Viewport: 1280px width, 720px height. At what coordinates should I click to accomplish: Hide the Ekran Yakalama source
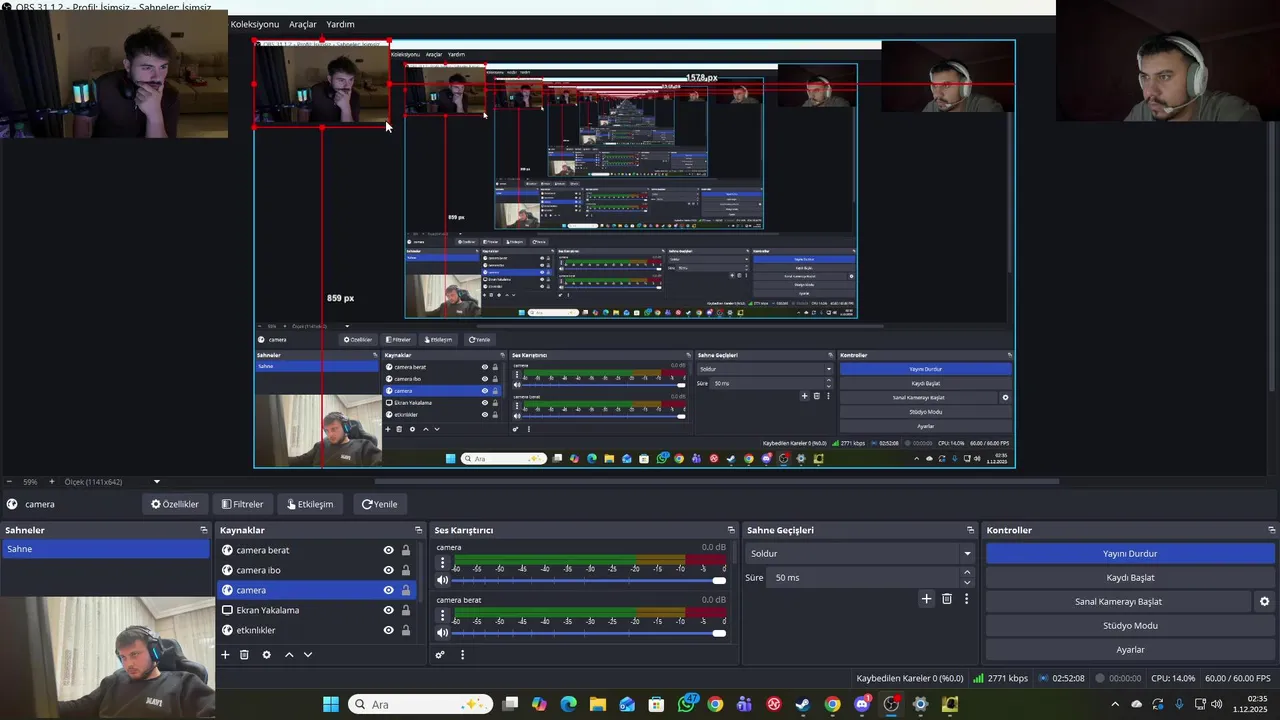point(388,610)
